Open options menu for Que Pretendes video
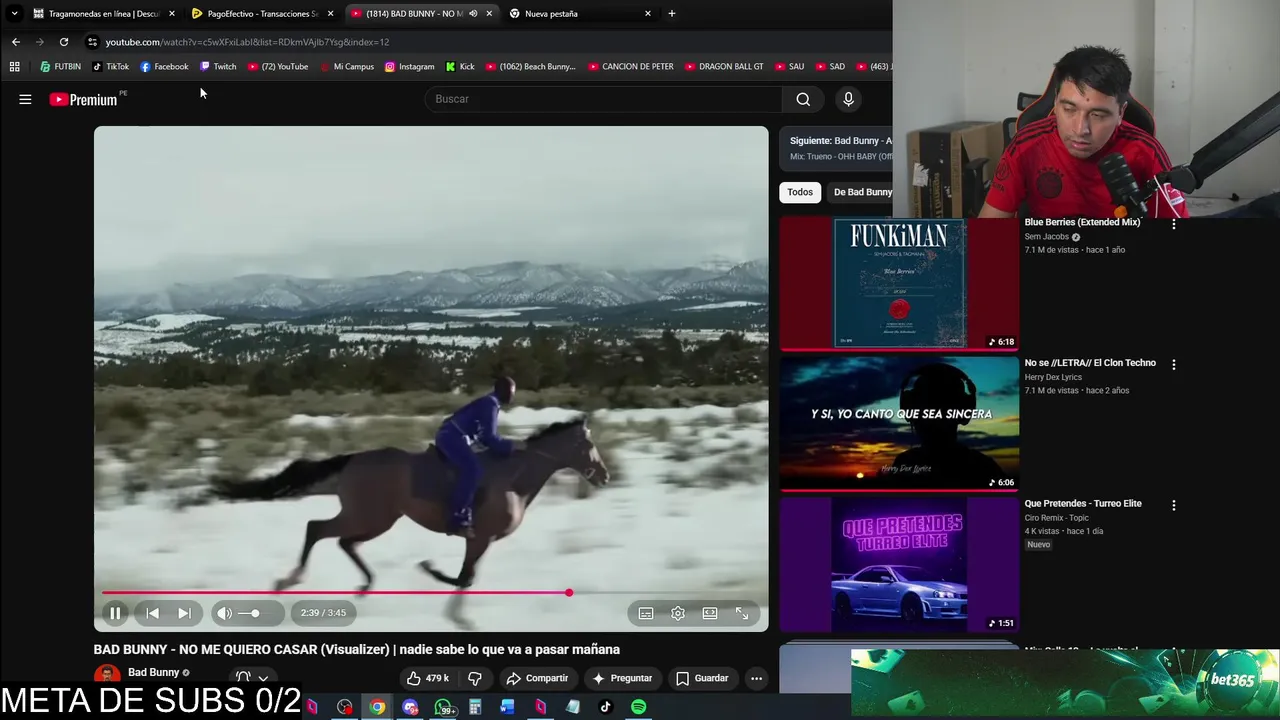This screenshot has width=1280, height=720. click(1174, 505)
